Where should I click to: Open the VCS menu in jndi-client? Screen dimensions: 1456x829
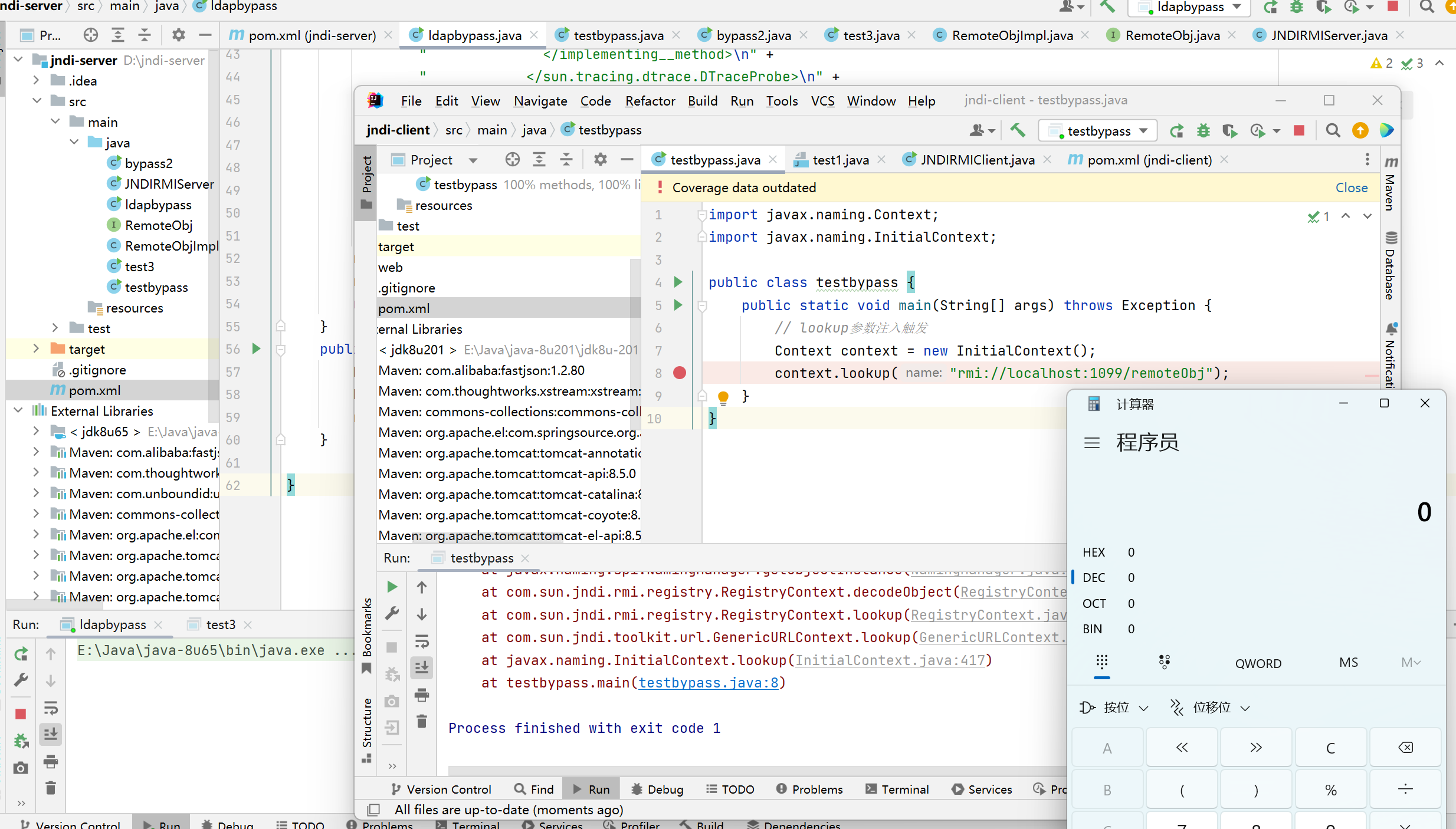pos(822,101)
